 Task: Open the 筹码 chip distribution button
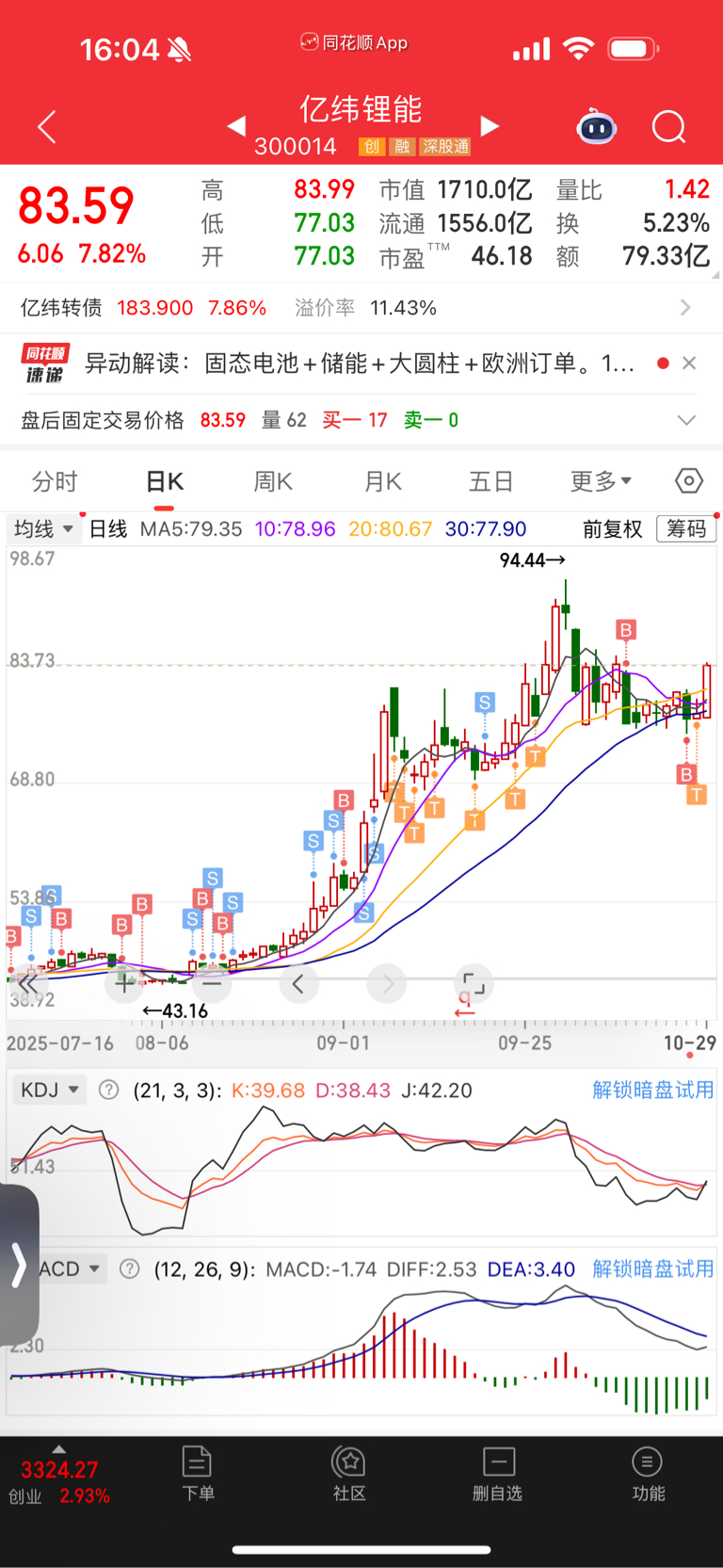pos(686,529)
